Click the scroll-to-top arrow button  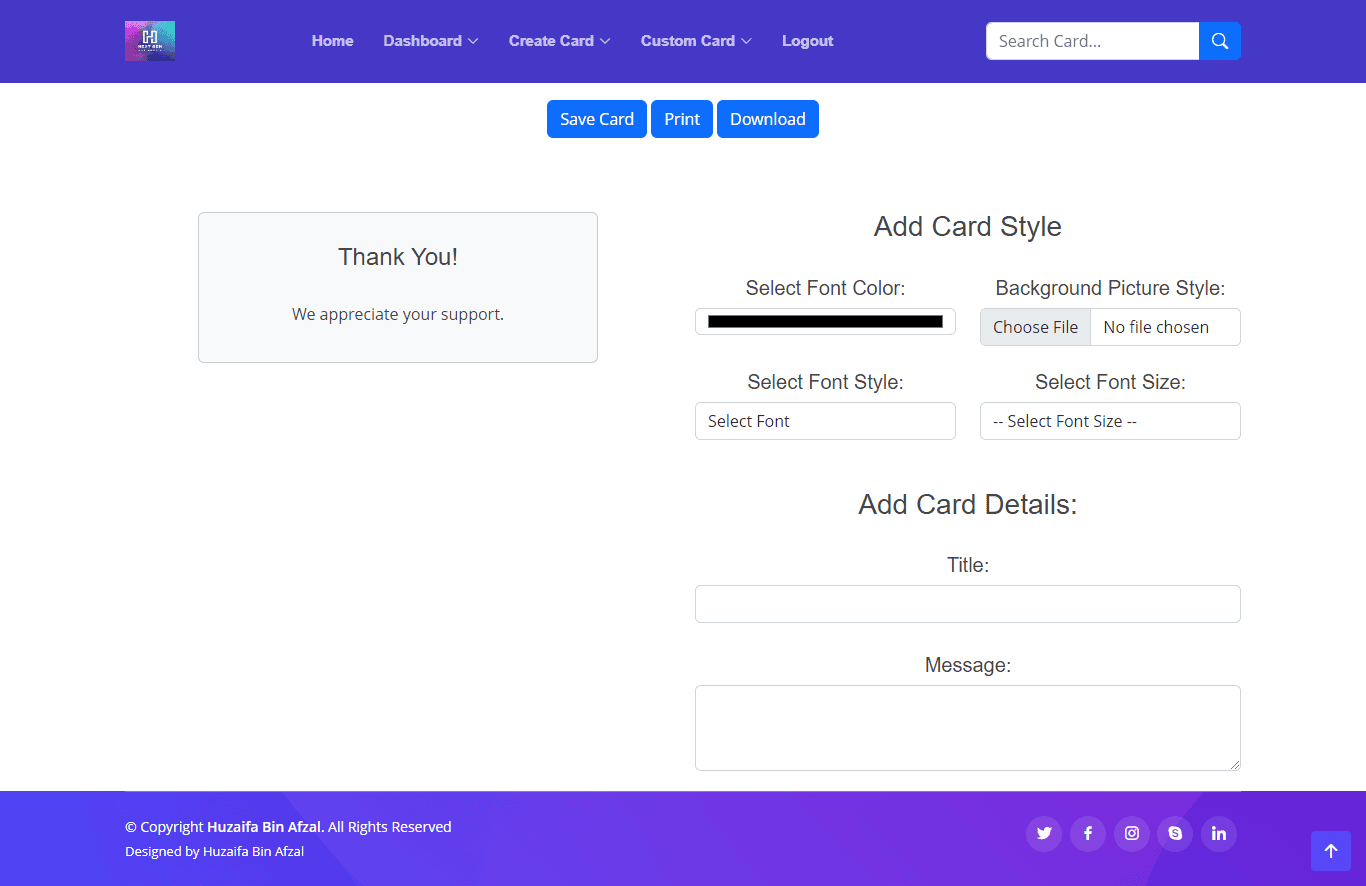click(x=1330, y=851)
